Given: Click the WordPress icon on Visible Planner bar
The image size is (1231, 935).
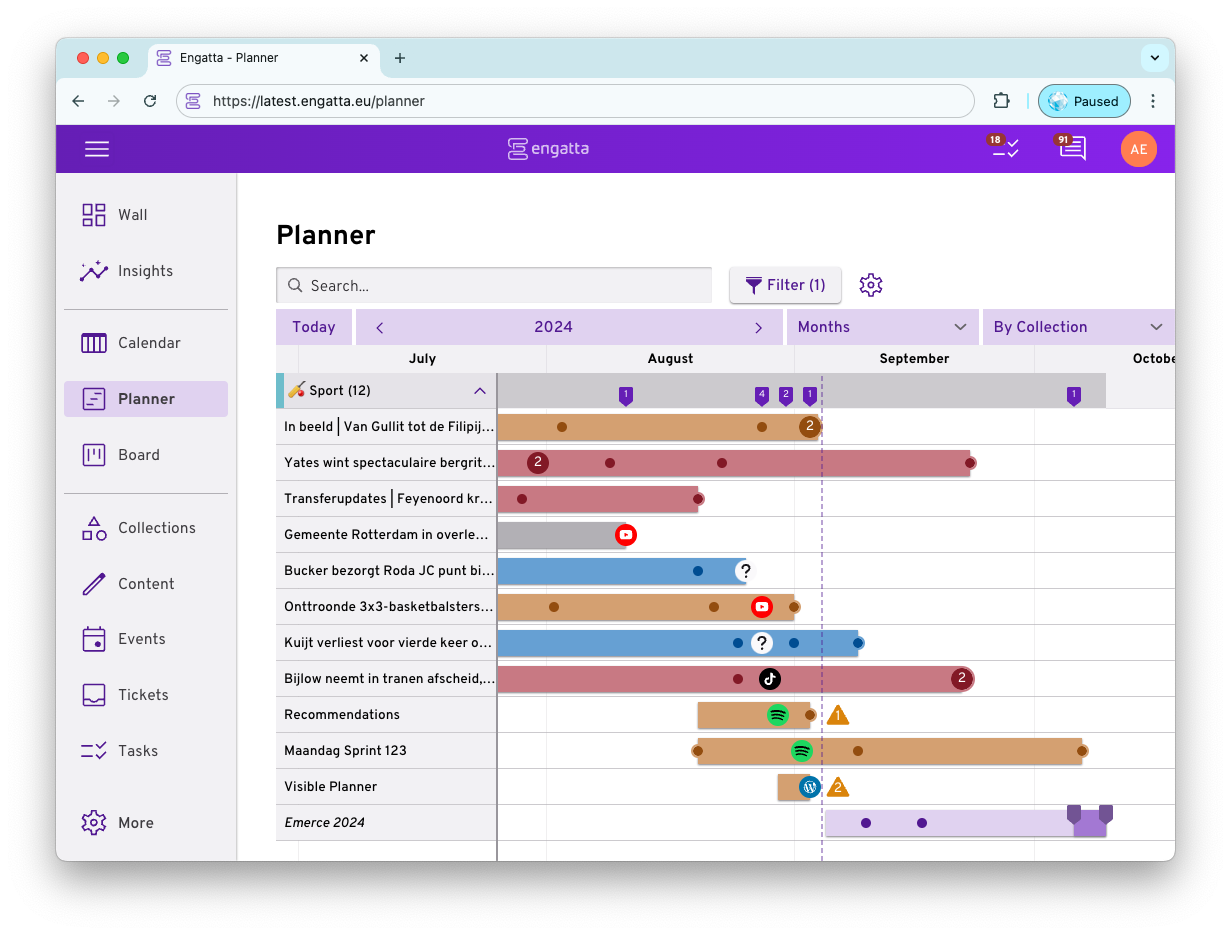Looking at the screenshot, I should (809, 786).
